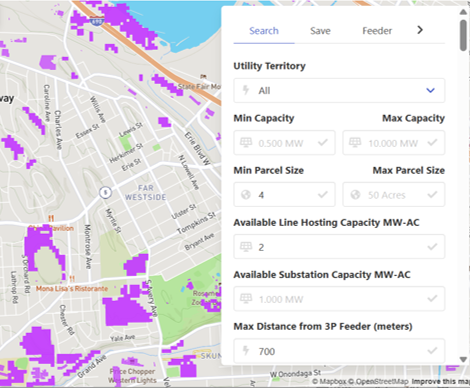Open the Save tab
The height and width of the screenshot is (388, 470).
pos(320,31)
